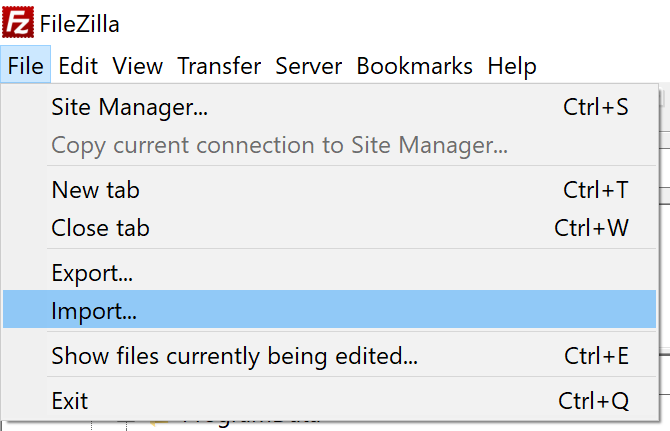Screen dimensions: 670x431
Task: Open the View menu
Action: pos(137,66)
